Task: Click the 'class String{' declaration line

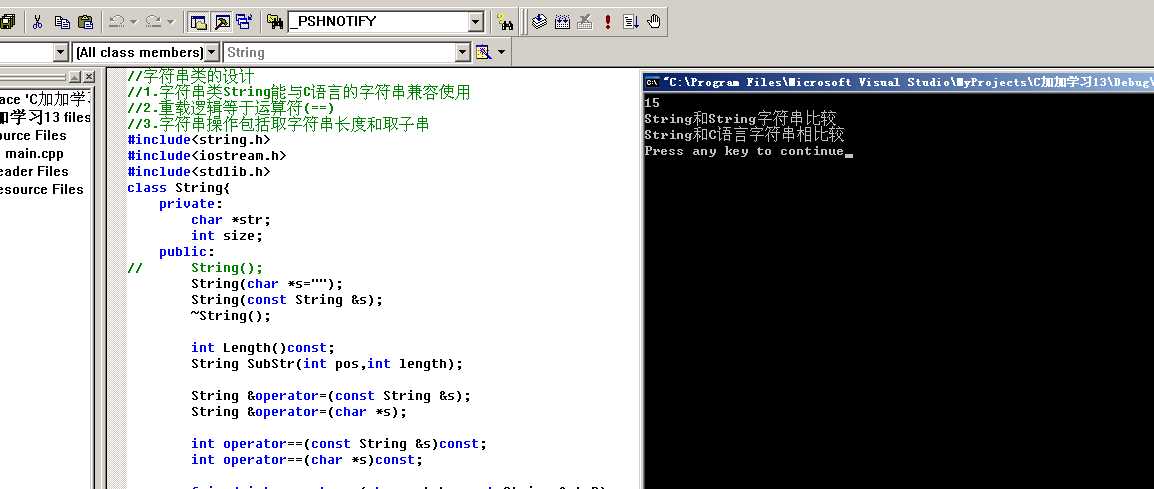Action: (x=179, y=188)
